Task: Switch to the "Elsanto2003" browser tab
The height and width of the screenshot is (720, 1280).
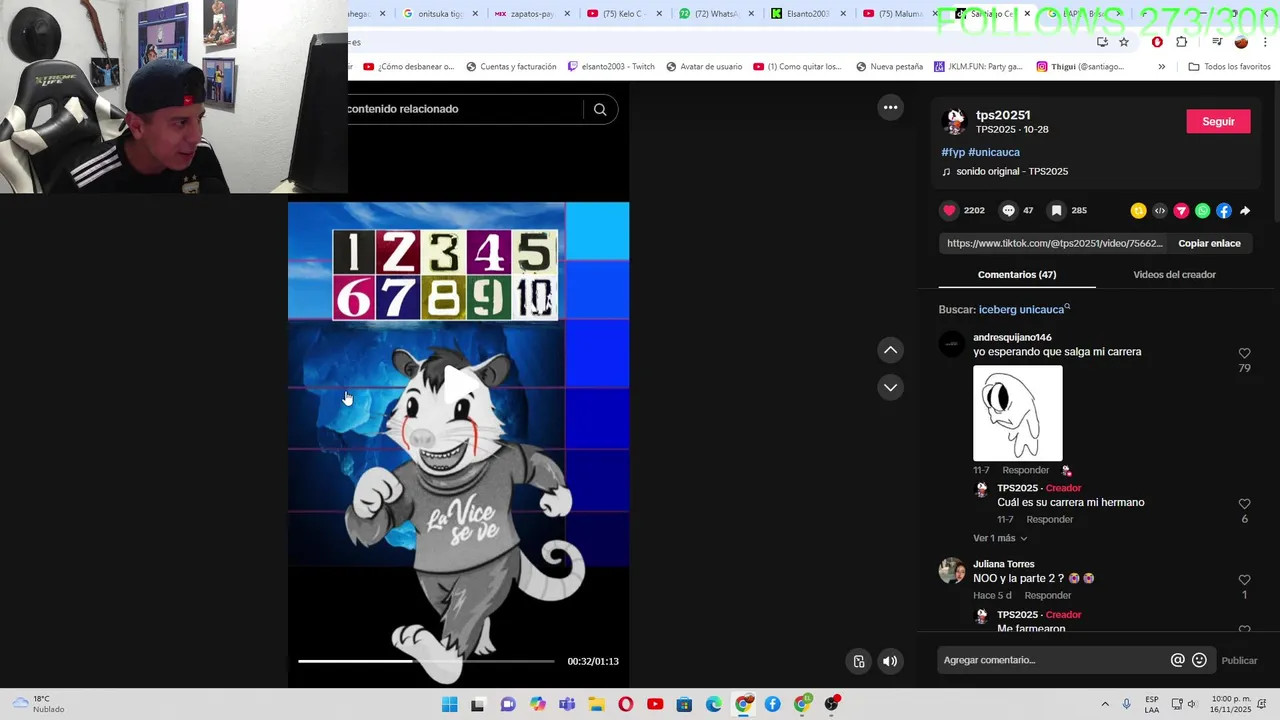Action: click(x=804, y=14)
